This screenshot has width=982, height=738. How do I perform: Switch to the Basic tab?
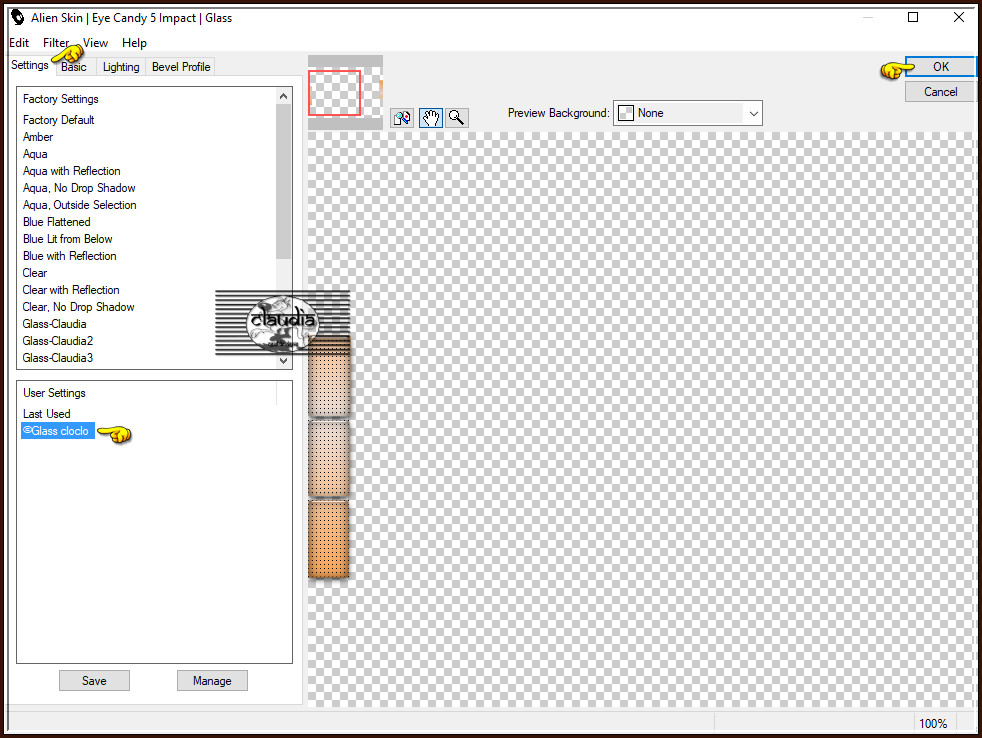pyautogui.click(x=74, y=67)
